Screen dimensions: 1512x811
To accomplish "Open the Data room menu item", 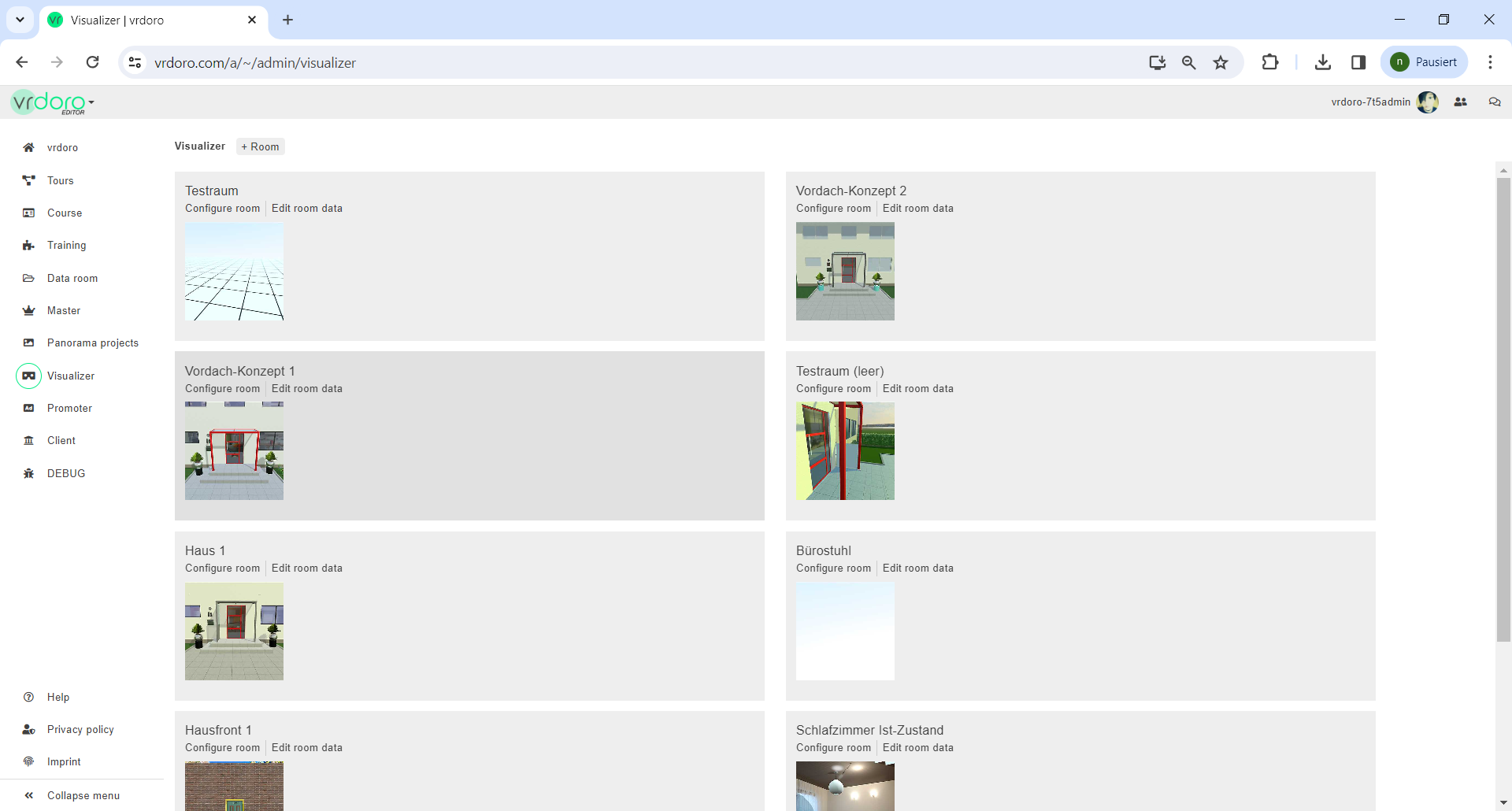I will (x=72, y=278).
